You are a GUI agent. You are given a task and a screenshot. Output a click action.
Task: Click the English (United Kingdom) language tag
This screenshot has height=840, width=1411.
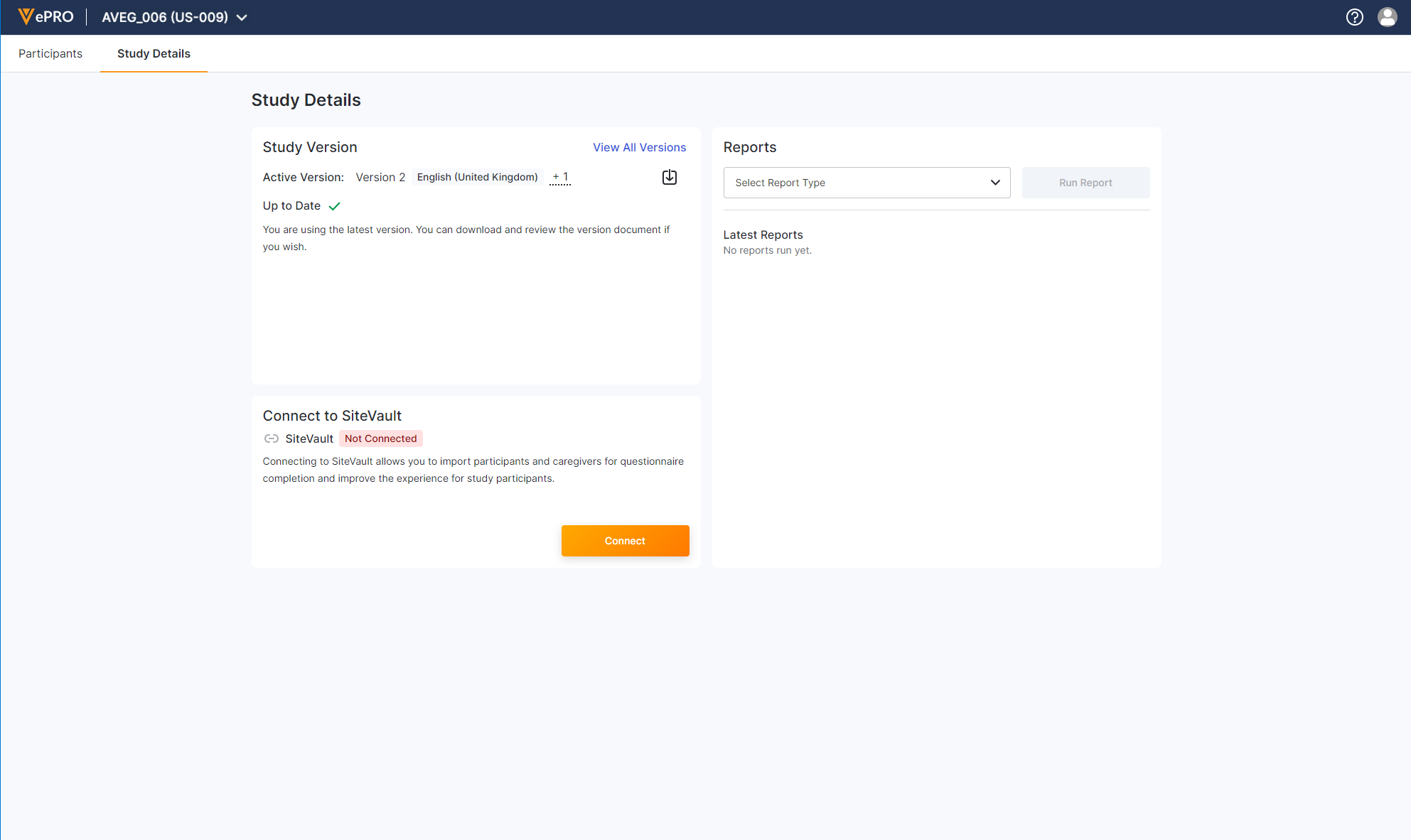tap(477, 177)
